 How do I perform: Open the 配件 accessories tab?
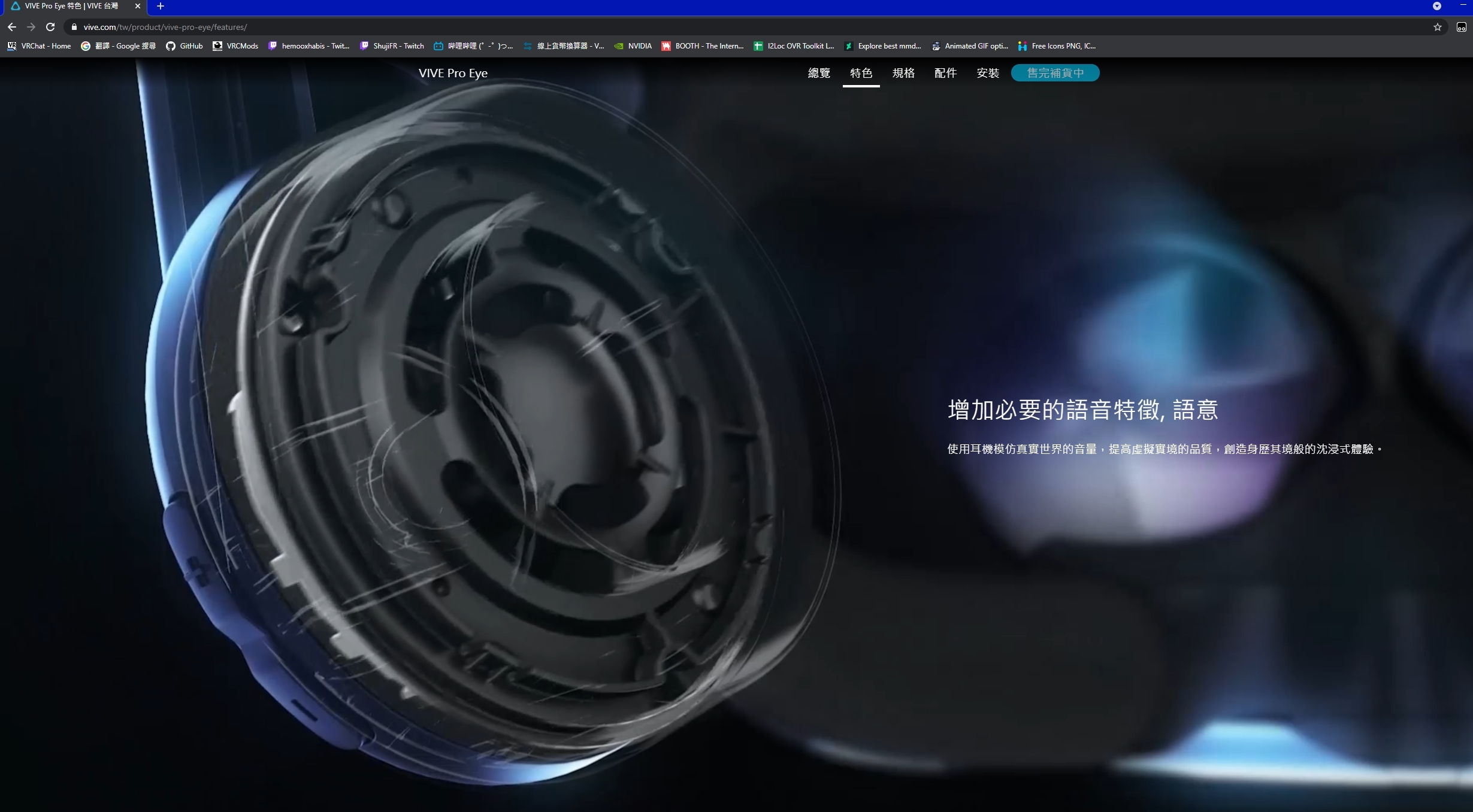coord(945,73)
